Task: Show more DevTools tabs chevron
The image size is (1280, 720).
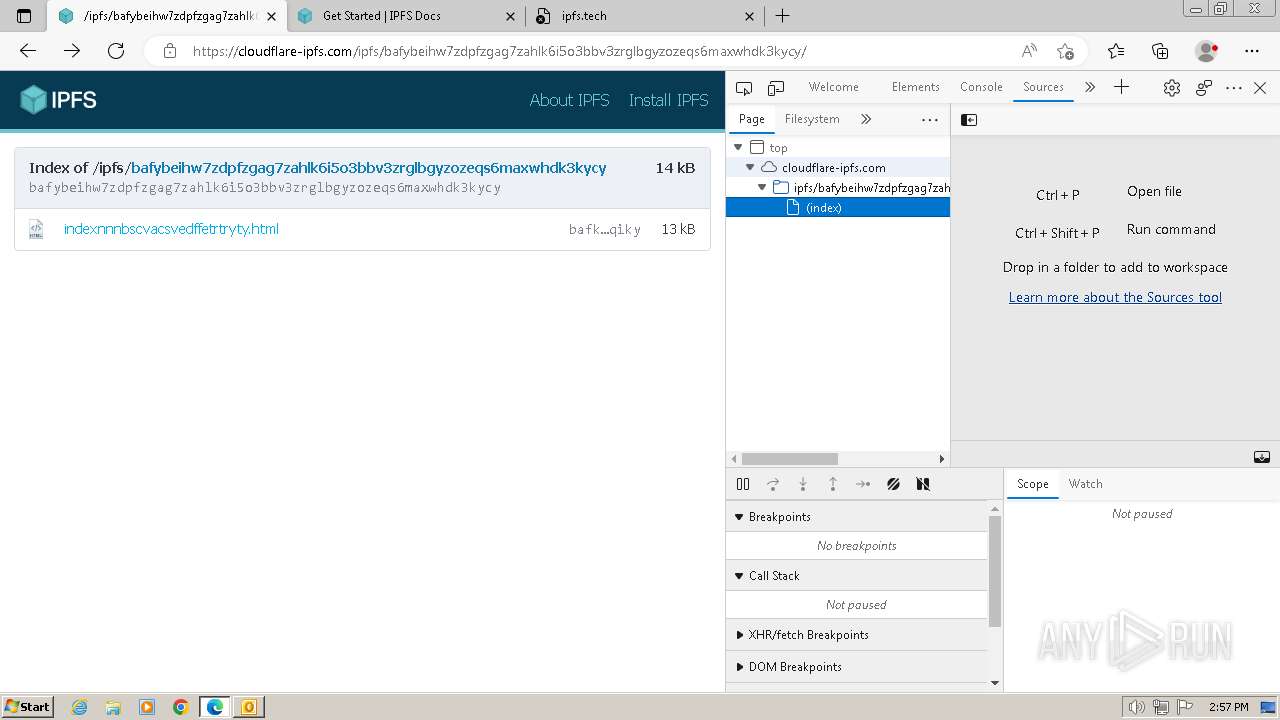Action: click(x=1090, y=87)
